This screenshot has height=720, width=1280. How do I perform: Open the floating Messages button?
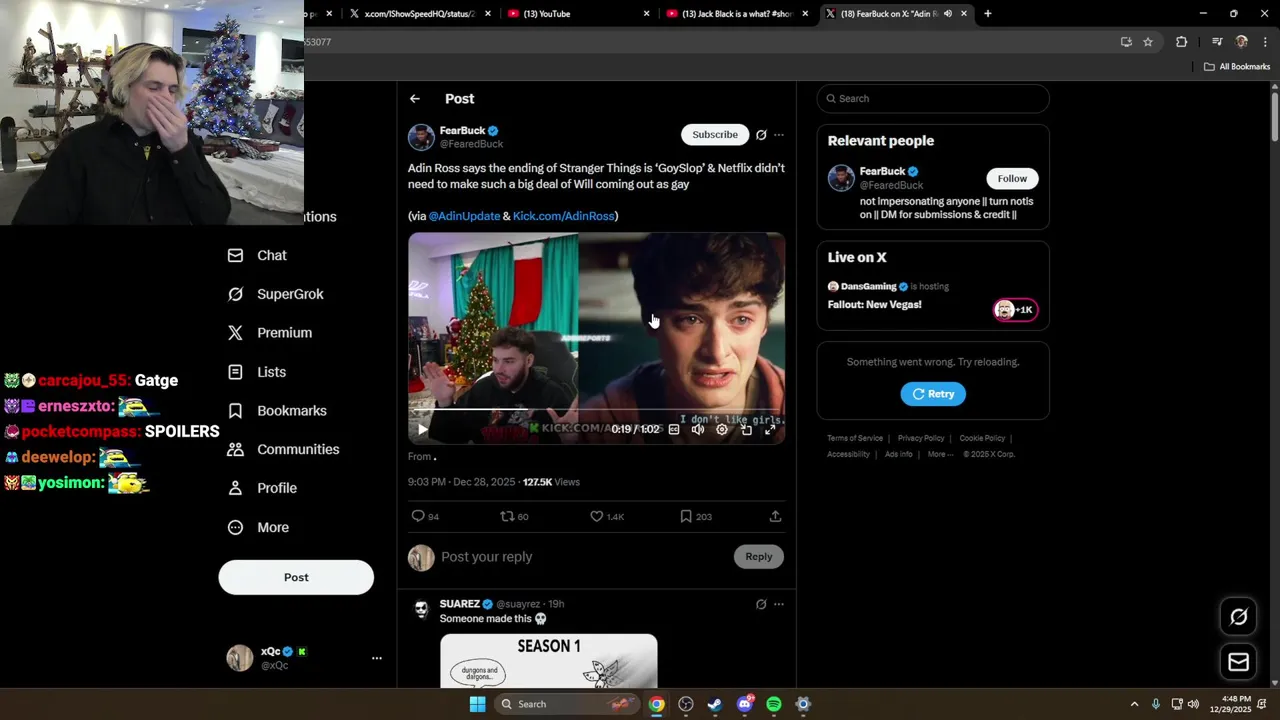click(x=1238, y=662)
